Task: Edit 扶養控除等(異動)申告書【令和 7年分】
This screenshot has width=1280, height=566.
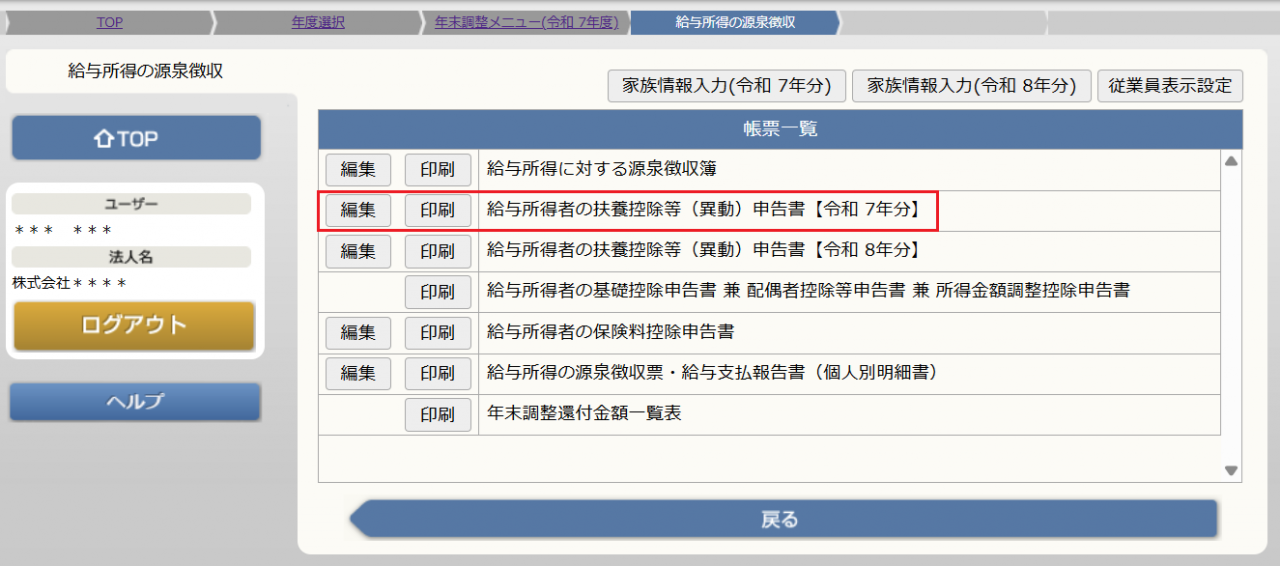Action: tap(358, 211)
